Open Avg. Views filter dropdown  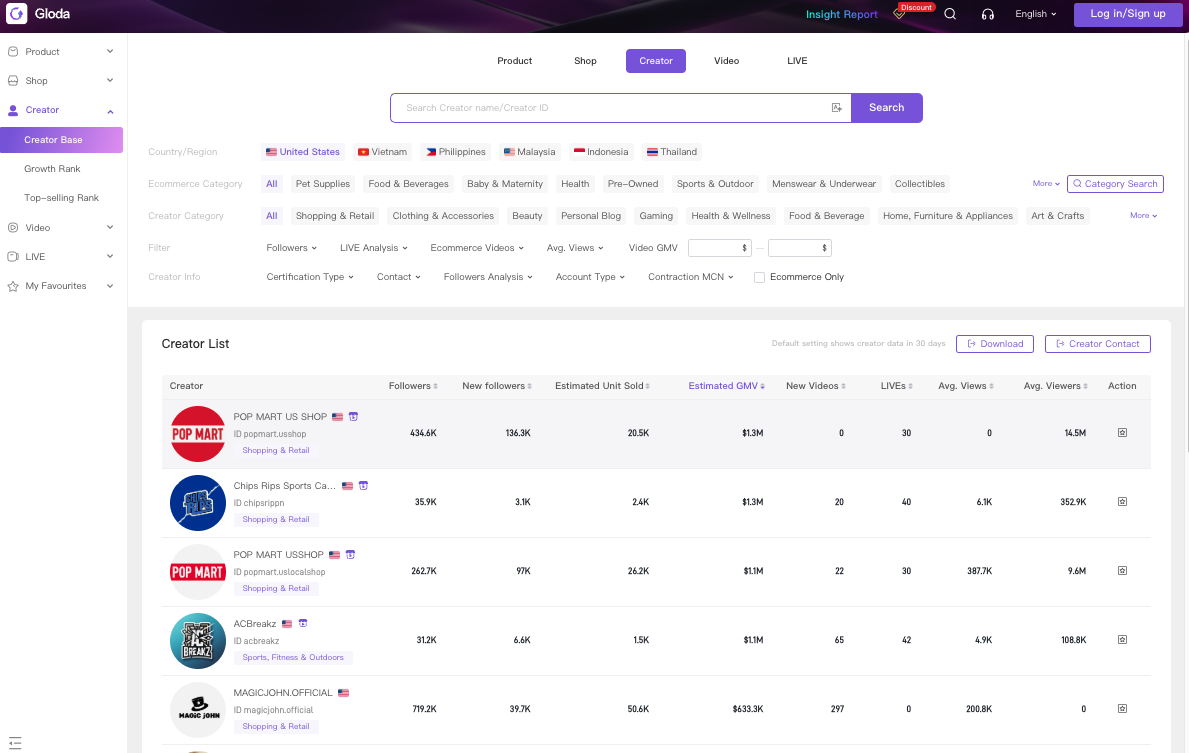[x=575, y=248]
